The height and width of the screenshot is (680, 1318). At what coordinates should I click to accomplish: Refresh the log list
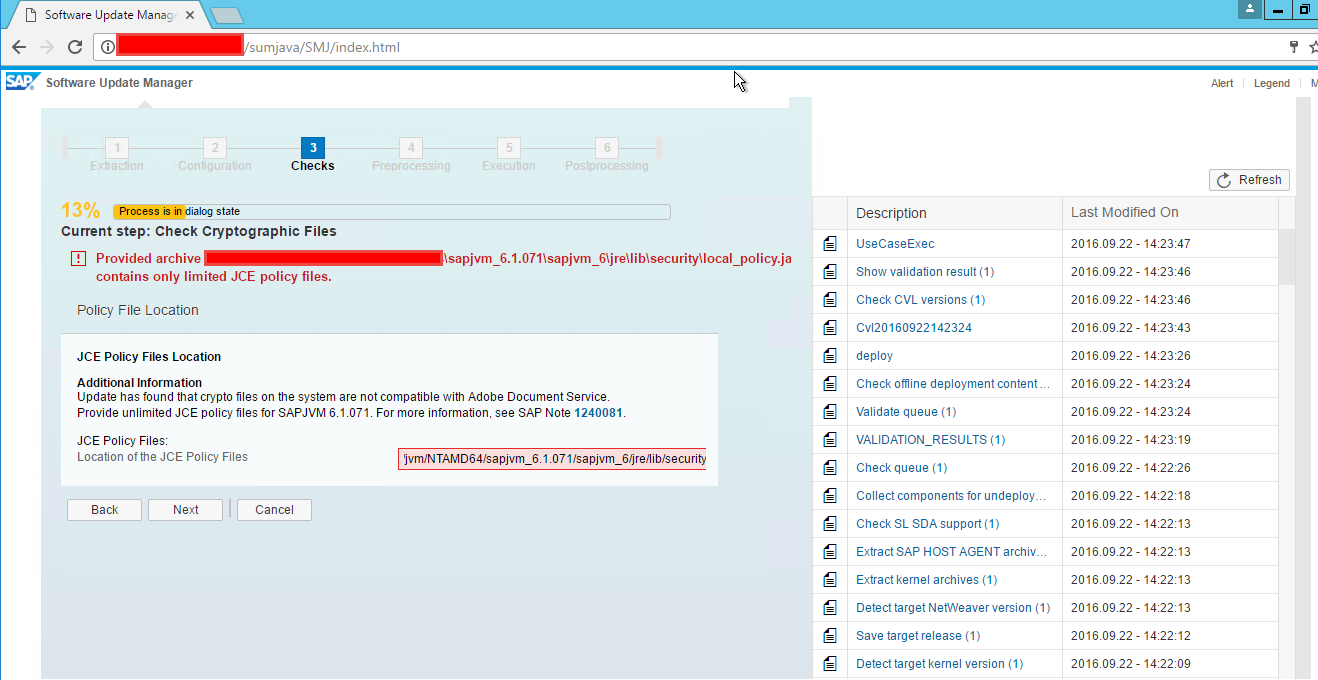coord(1249,180)
